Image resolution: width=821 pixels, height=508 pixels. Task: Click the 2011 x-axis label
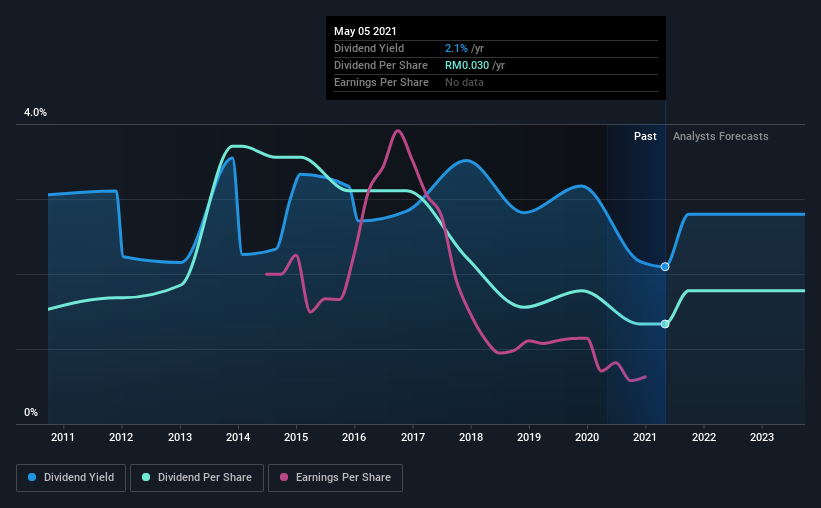(x=63, y=437)
